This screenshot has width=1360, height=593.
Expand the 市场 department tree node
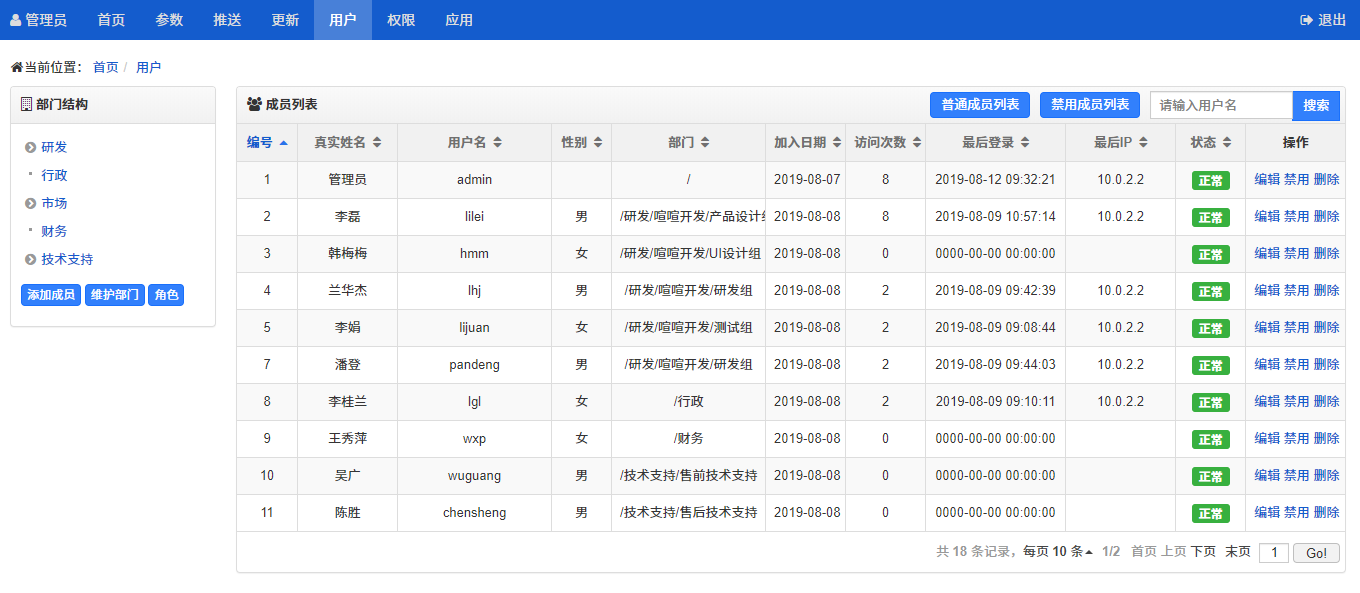point(31,204)
